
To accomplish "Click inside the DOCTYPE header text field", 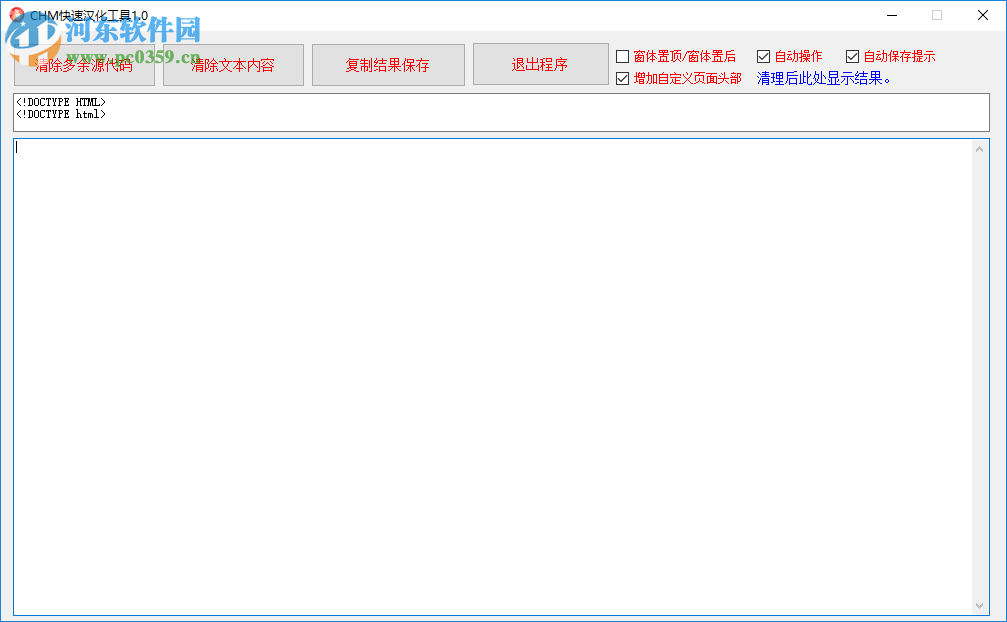I will (x=500, y=112).
